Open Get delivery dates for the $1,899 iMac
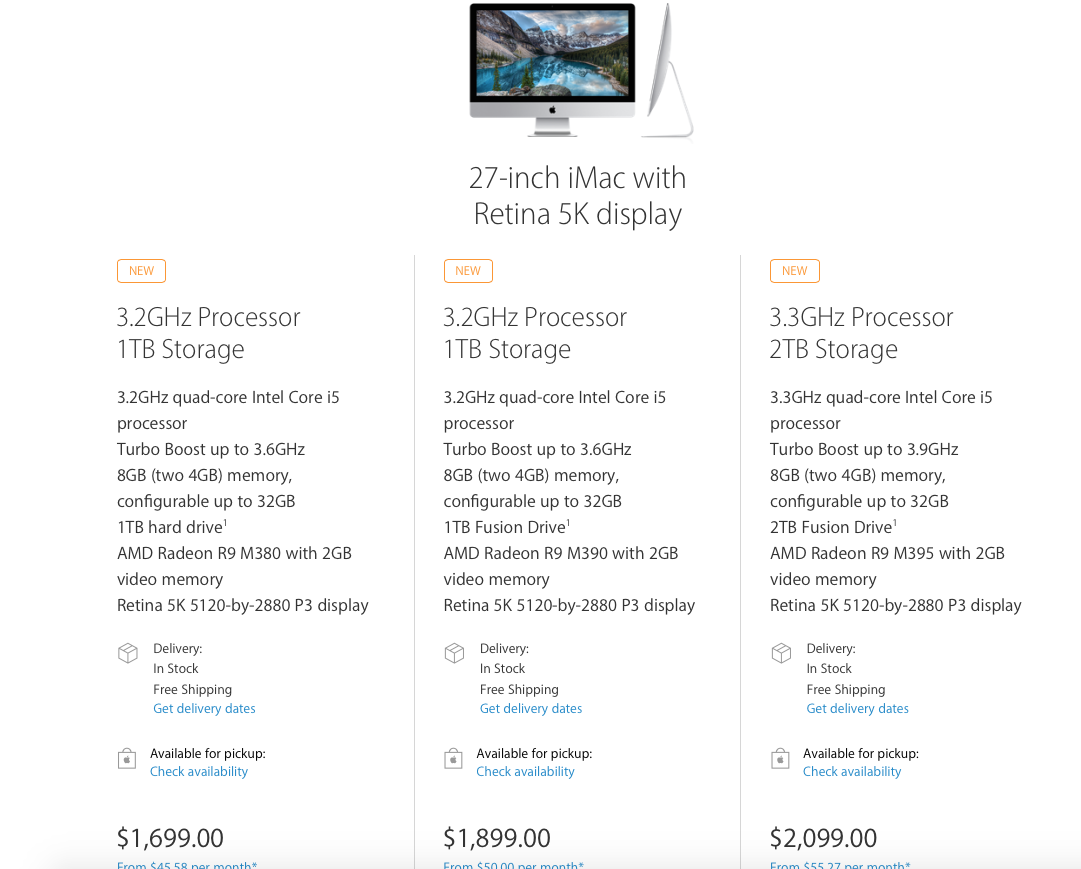The height and width of the screenshot is (869, 1081). point(531,709)
